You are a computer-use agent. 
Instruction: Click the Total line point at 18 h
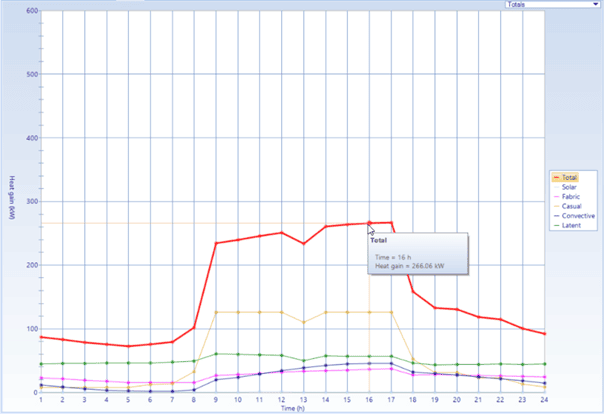tap(413, 291)
